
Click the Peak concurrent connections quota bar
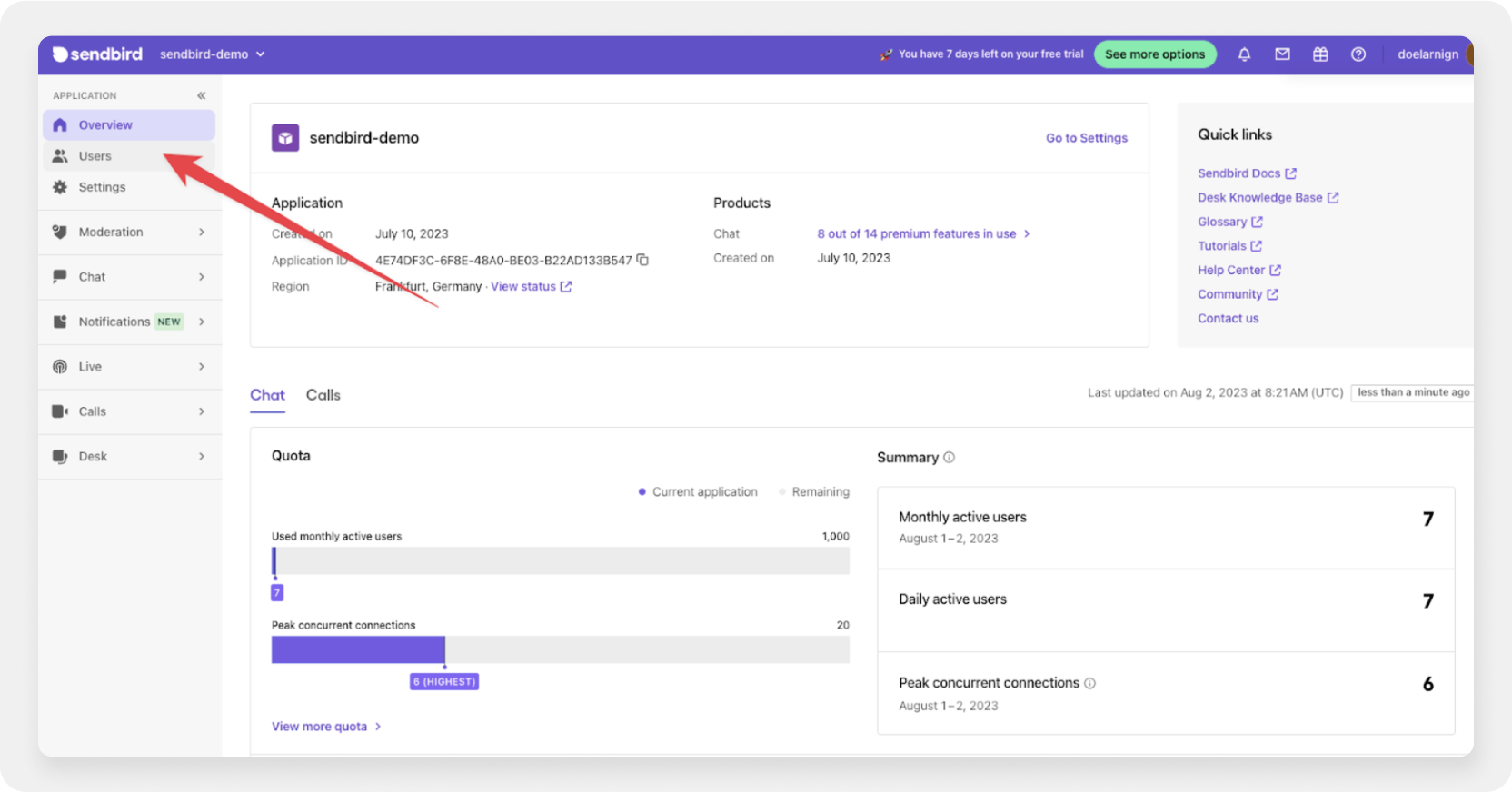tap(561, 649)
